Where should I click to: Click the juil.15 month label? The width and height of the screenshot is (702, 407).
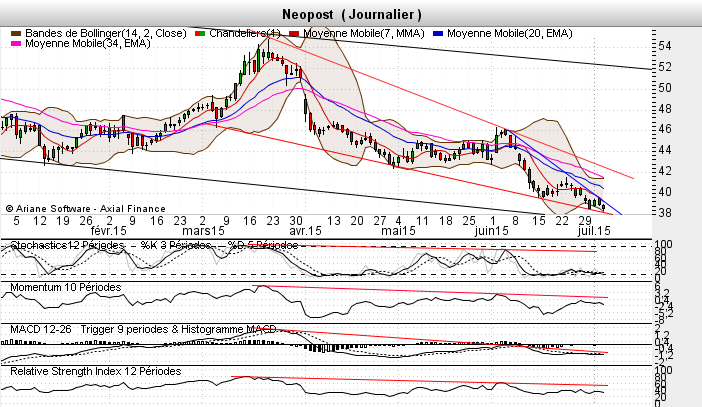point(594,231)
